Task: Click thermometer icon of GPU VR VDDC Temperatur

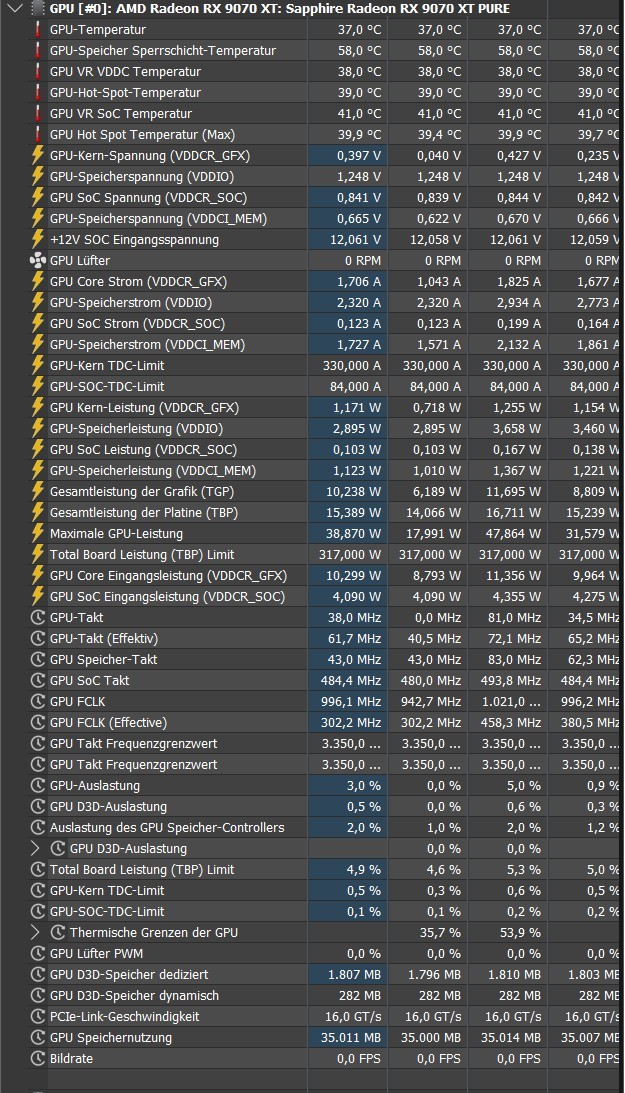Action: (x=38, y=71)
